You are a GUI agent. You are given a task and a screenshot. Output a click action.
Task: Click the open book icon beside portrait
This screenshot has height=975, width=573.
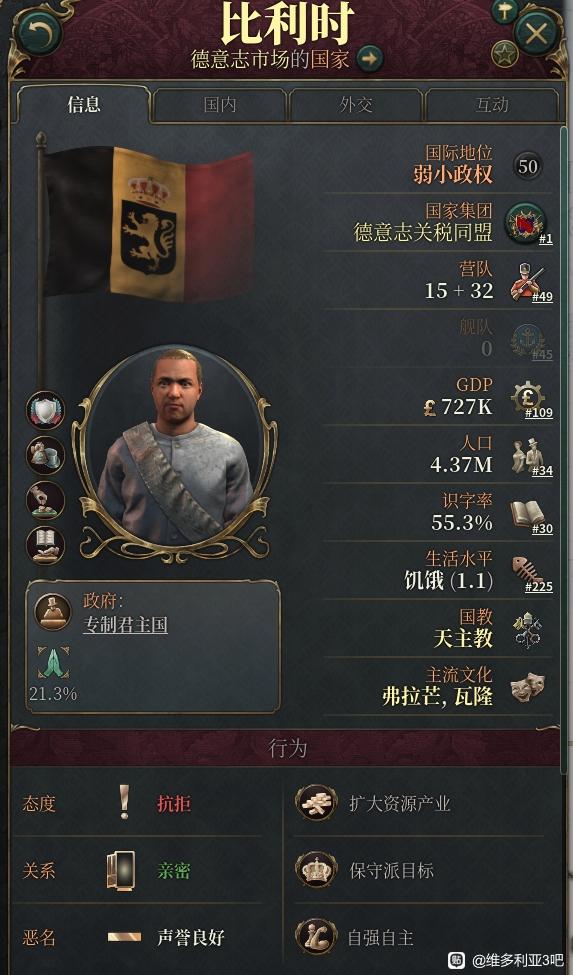[x=45, y=545]
